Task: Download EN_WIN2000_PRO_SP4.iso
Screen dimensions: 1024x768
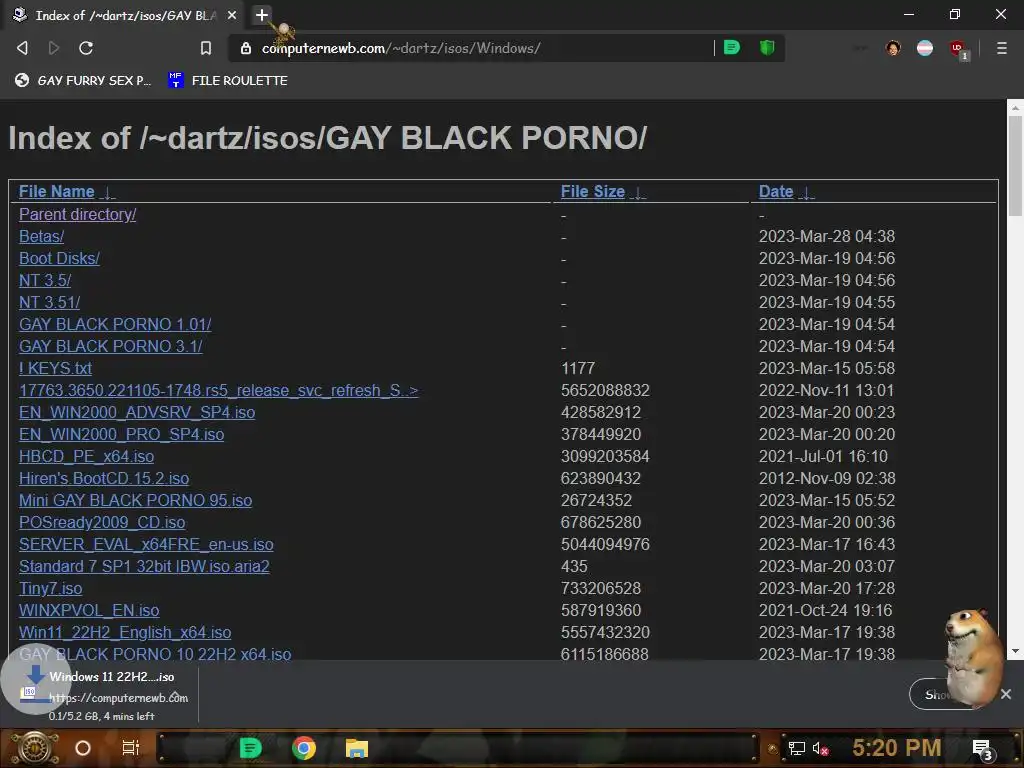Action: 121,434
